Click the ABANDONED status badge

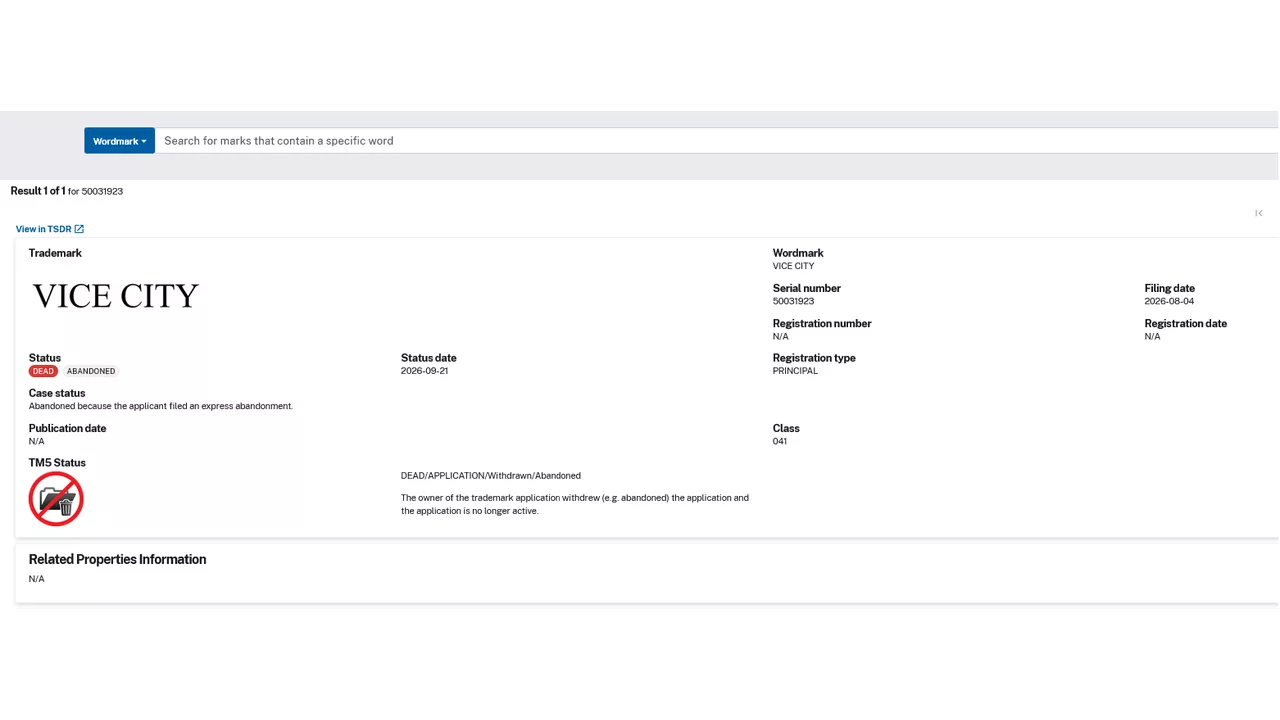pos(91,371)
